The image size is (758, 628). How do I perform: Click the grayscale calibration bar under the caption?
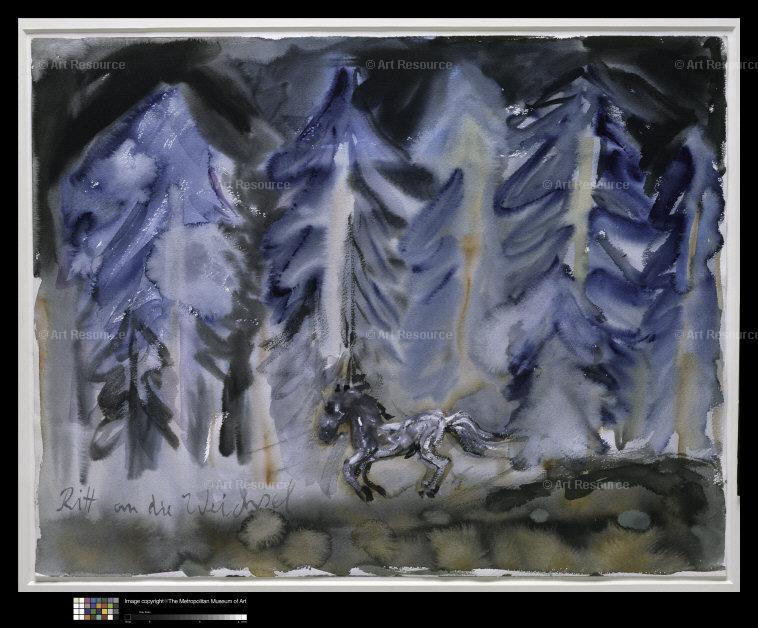(x=186, y=617)
